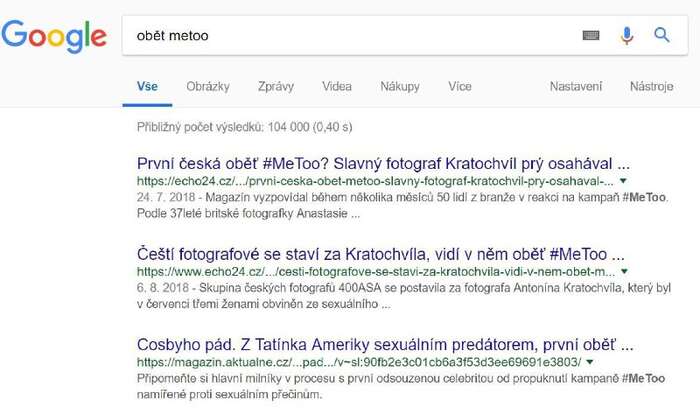Select the Vše tab
This screenshot has width=700, height=414.
pos(147,86)
